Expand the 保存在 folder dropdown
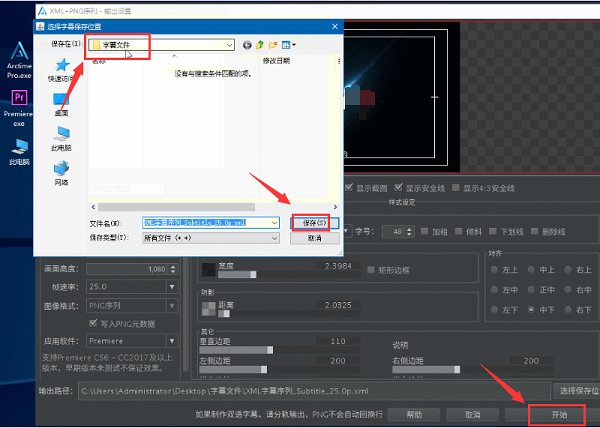This screenshot has height=428, width=600. click(x=230, y=45)
